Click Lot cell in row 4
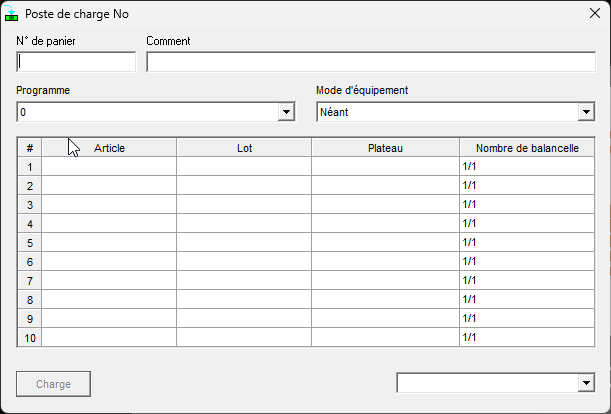The width and height of the screenshot is (611, 414). click(244, 224)
